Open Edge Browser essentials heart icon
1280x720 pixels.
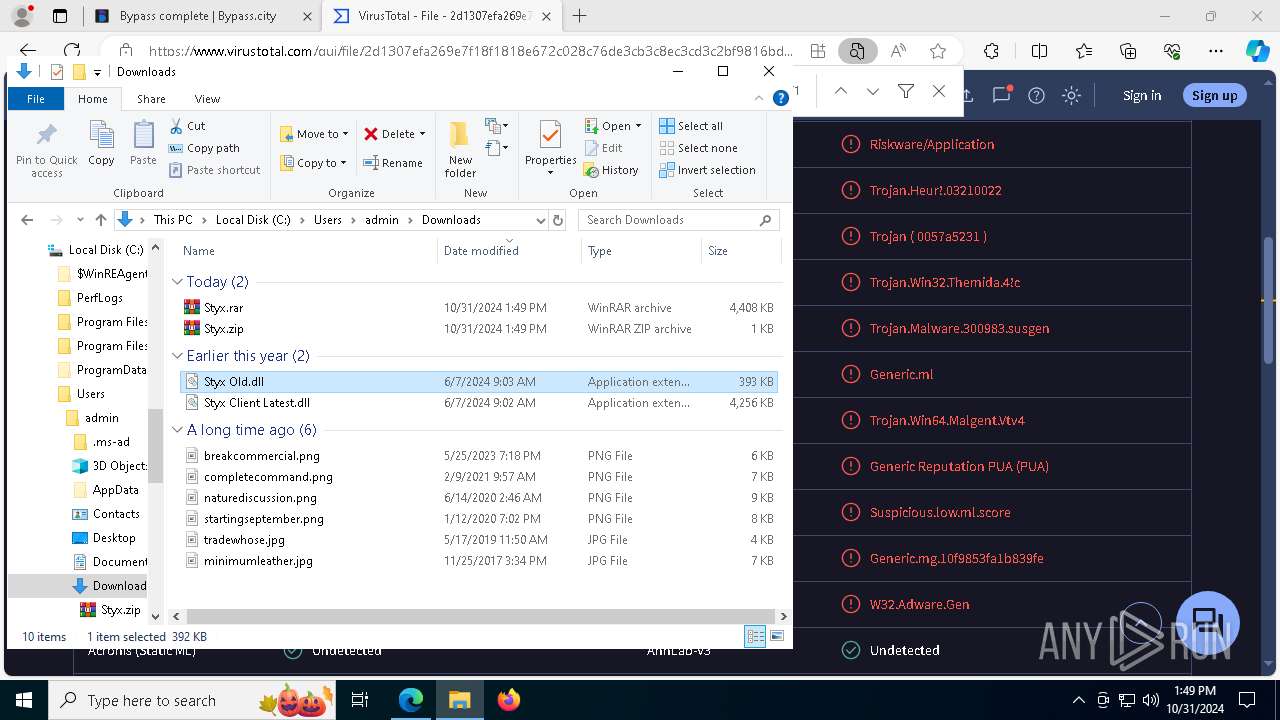coord(1173,51)
